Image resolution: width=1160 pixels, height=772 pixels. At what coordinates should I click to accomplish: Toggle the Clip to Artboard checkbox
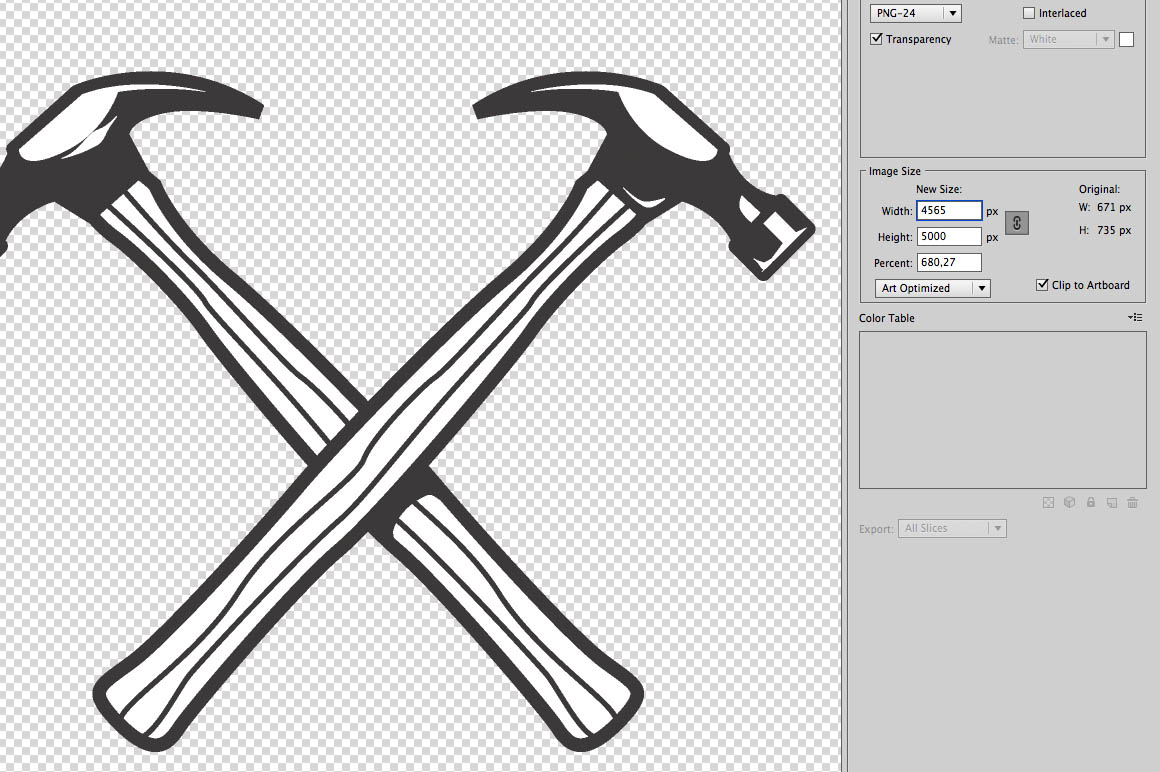pyautogui.click(x=1042, y=285)
